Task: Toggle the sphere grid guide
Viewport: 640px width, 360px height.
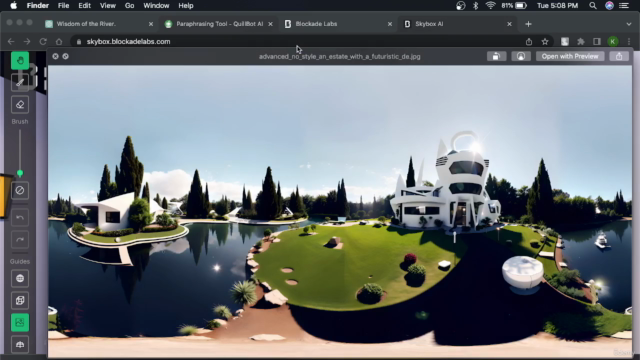Action: pos(20,278)
